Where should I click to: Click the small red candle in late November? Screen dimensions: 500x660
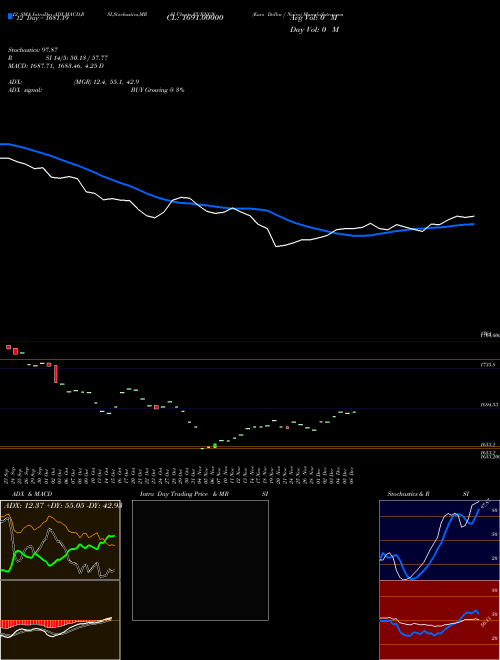point(287,427)
